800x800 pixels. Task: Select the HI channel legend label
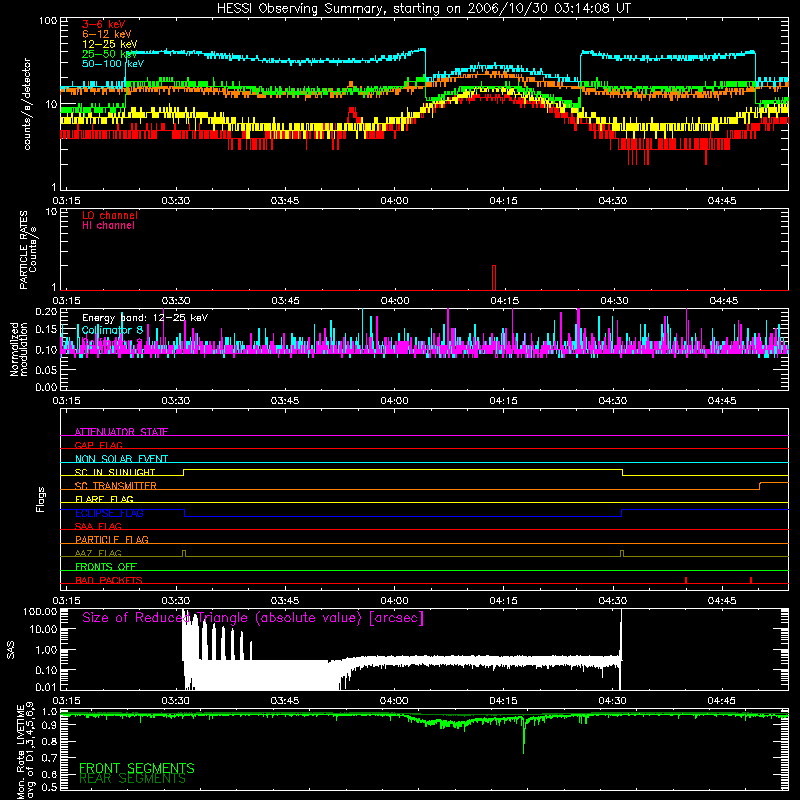point(109,226)
